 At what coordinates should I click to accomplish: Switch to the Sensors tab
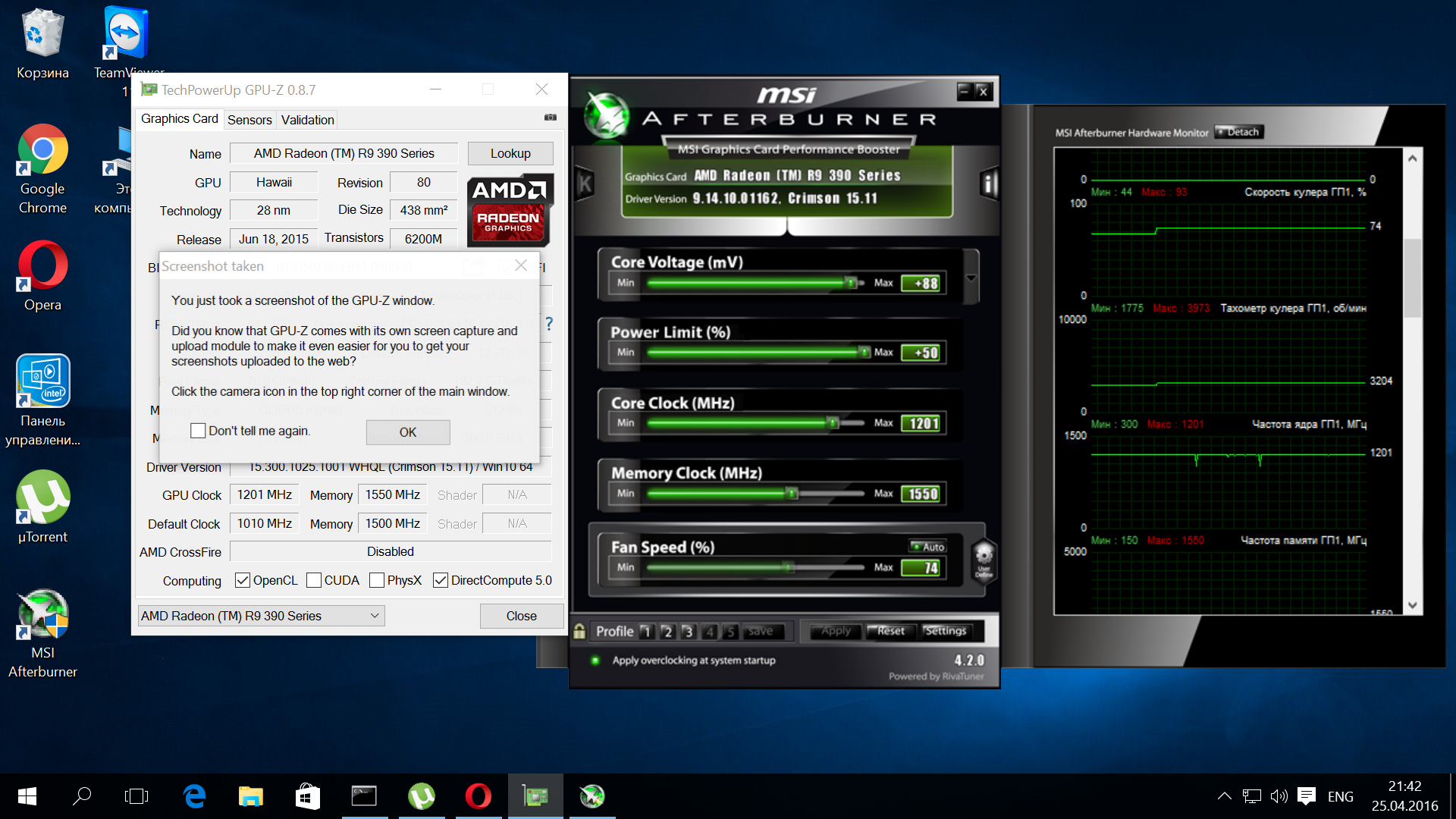249,120
